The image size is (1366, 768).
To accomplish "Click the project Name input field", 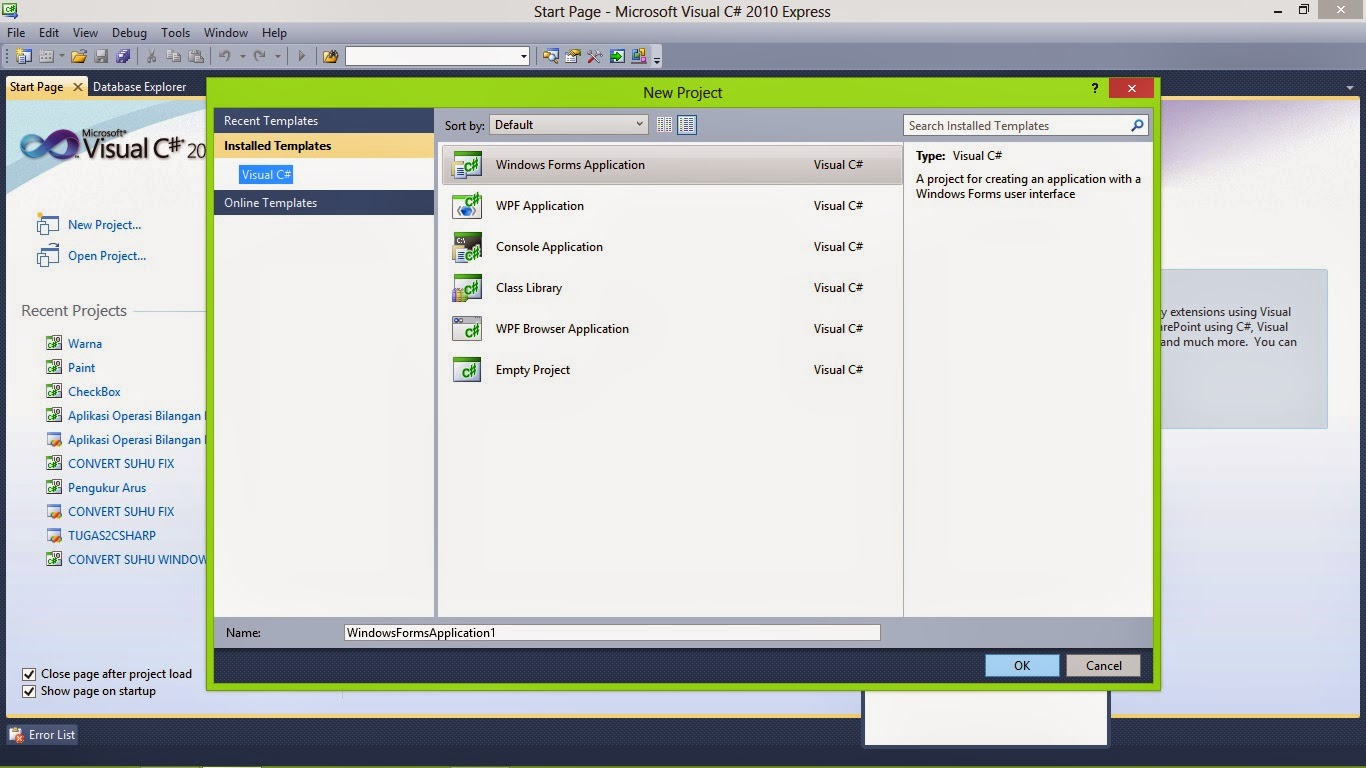I will pos(612,632).
